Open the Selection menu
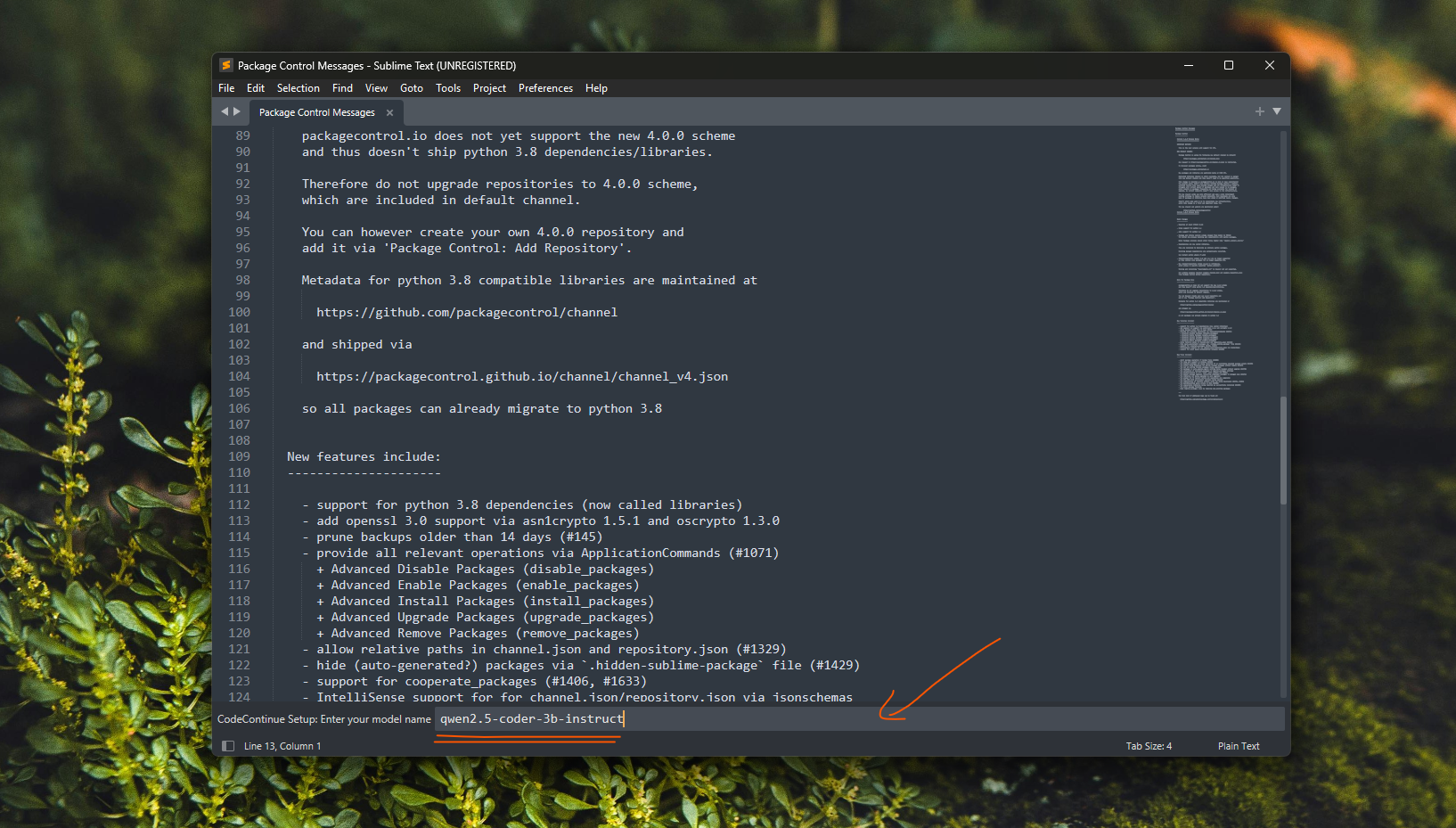Image resolution: width=1456 pixels, height=828 pixels. tap(298, 87)
